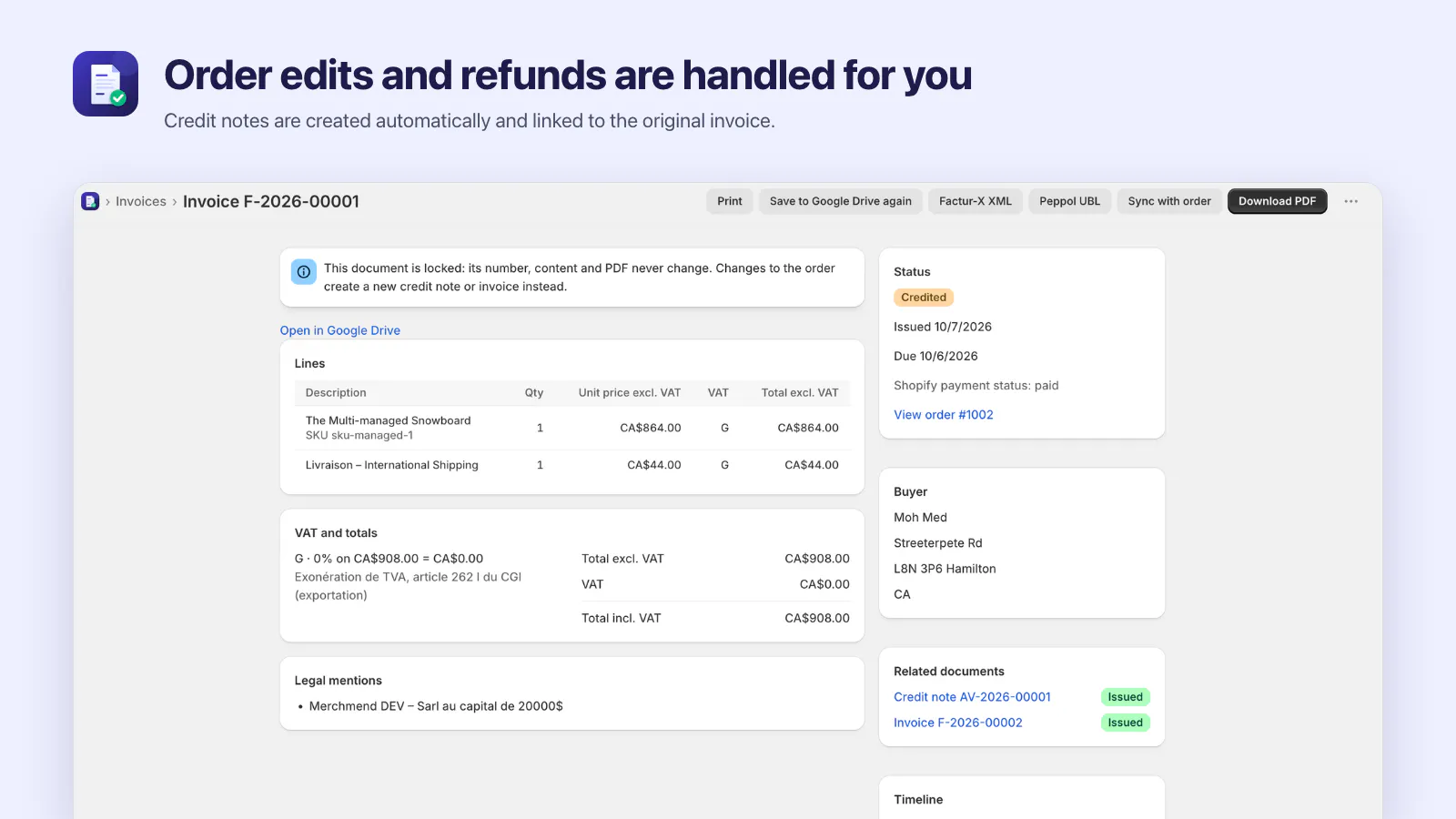Viewport: 1456px width, 819px height.
Task: Click the Credited status badge
Action: coord(924,298)
